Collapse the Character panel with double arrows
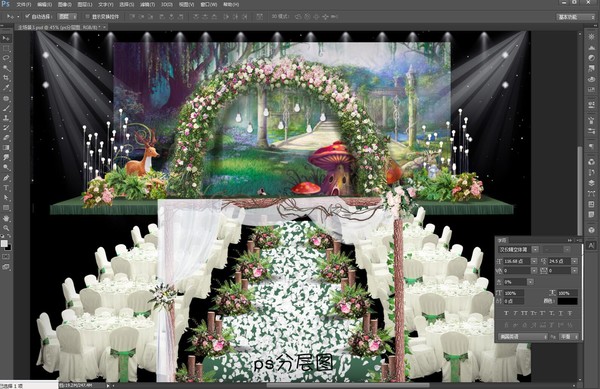Image resolution: width=600 pixels, height=389 pixels. click(x=570, y=240)
